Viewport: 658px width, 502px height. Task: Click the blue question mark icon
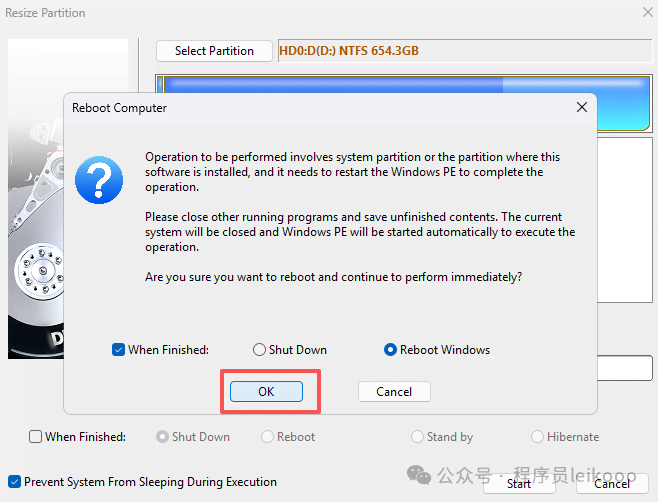[x=100, y=180]
